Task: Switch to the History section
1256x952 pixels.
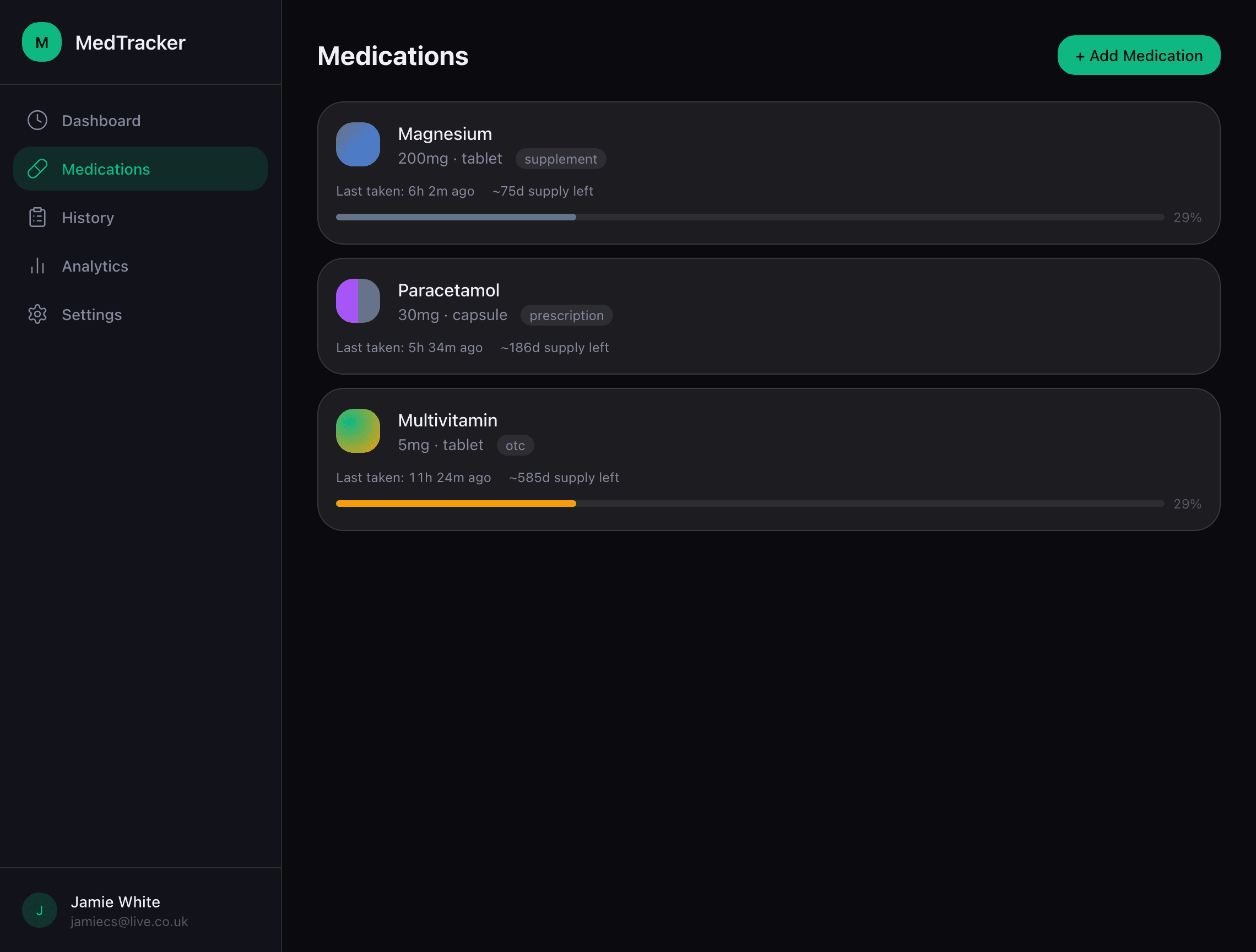Action: [88, 217]
